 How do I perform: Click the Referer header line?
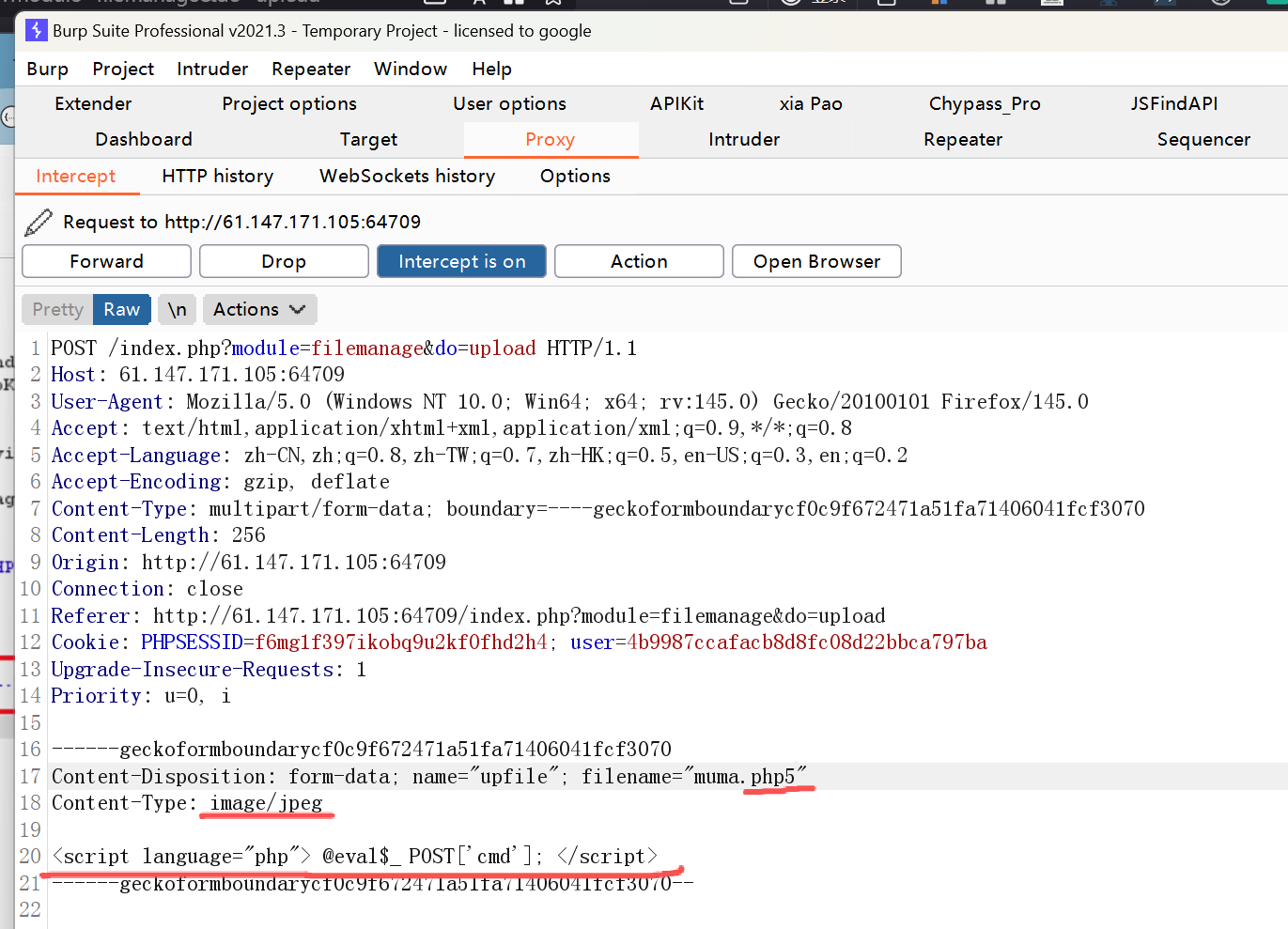pos(468,616)
